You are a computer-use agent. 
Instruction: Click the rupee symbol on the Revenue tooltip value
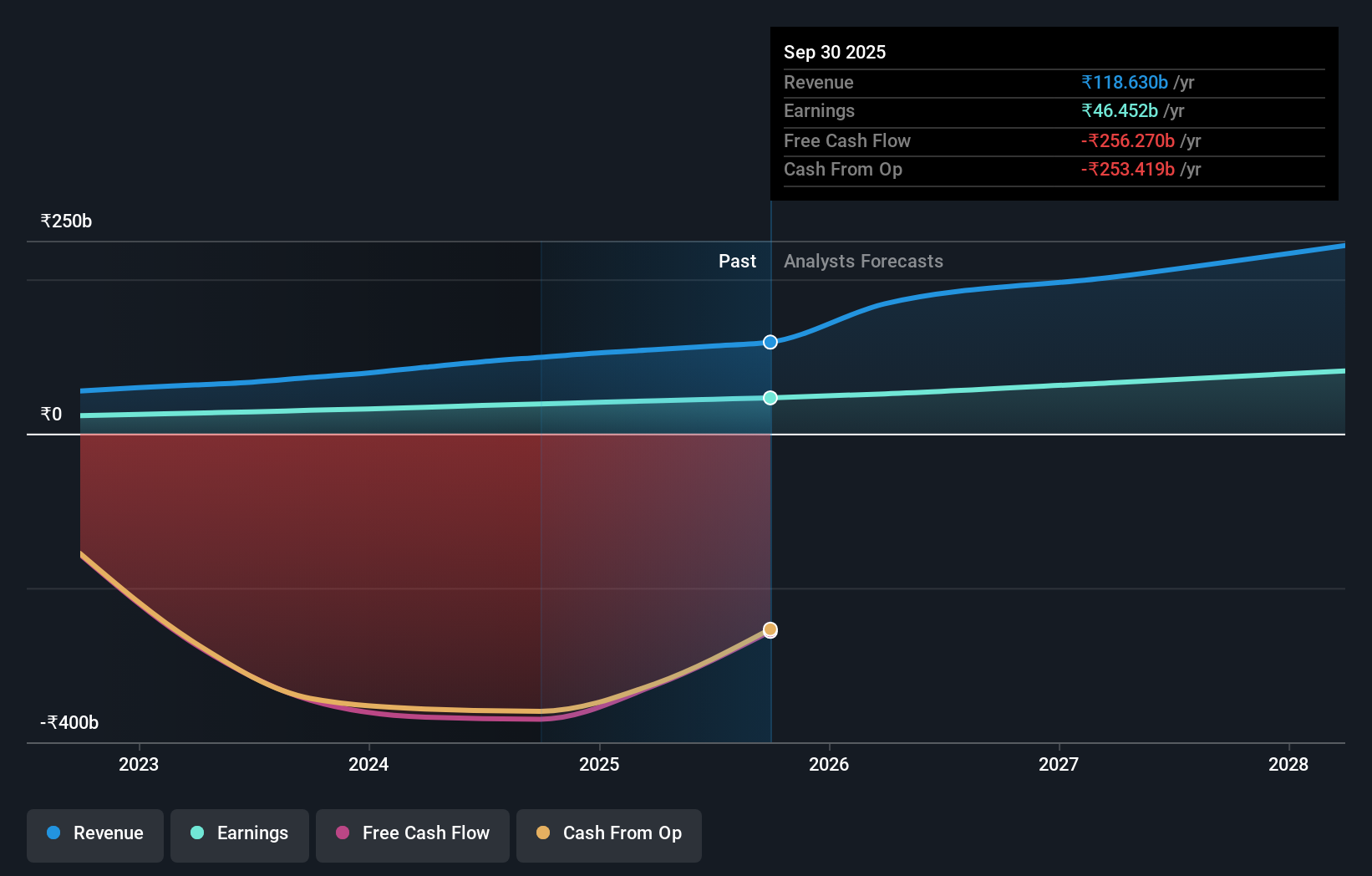1086,82
